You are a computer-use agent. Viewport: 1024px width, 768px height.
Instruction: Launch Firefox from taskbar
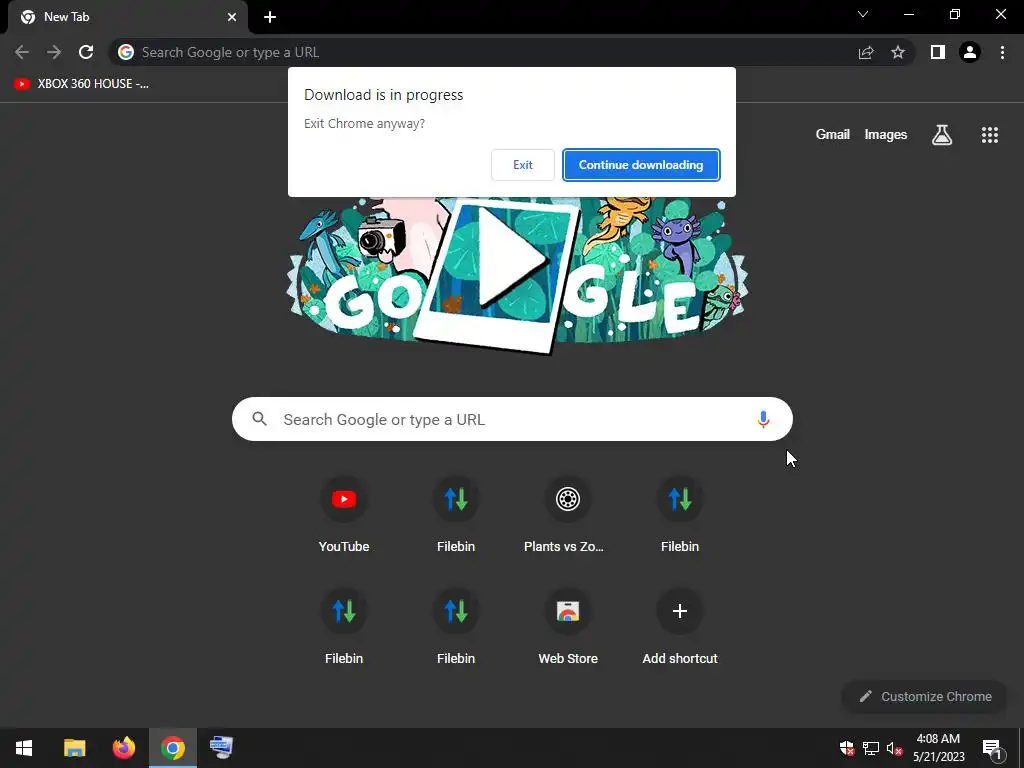pos(123,748)
